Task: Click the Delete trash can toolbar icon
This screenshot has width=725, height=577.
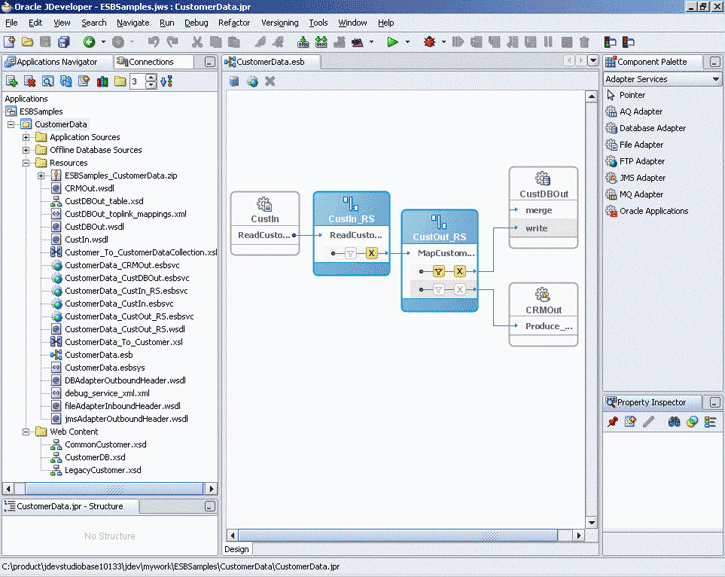Action: tap(584, 42)
